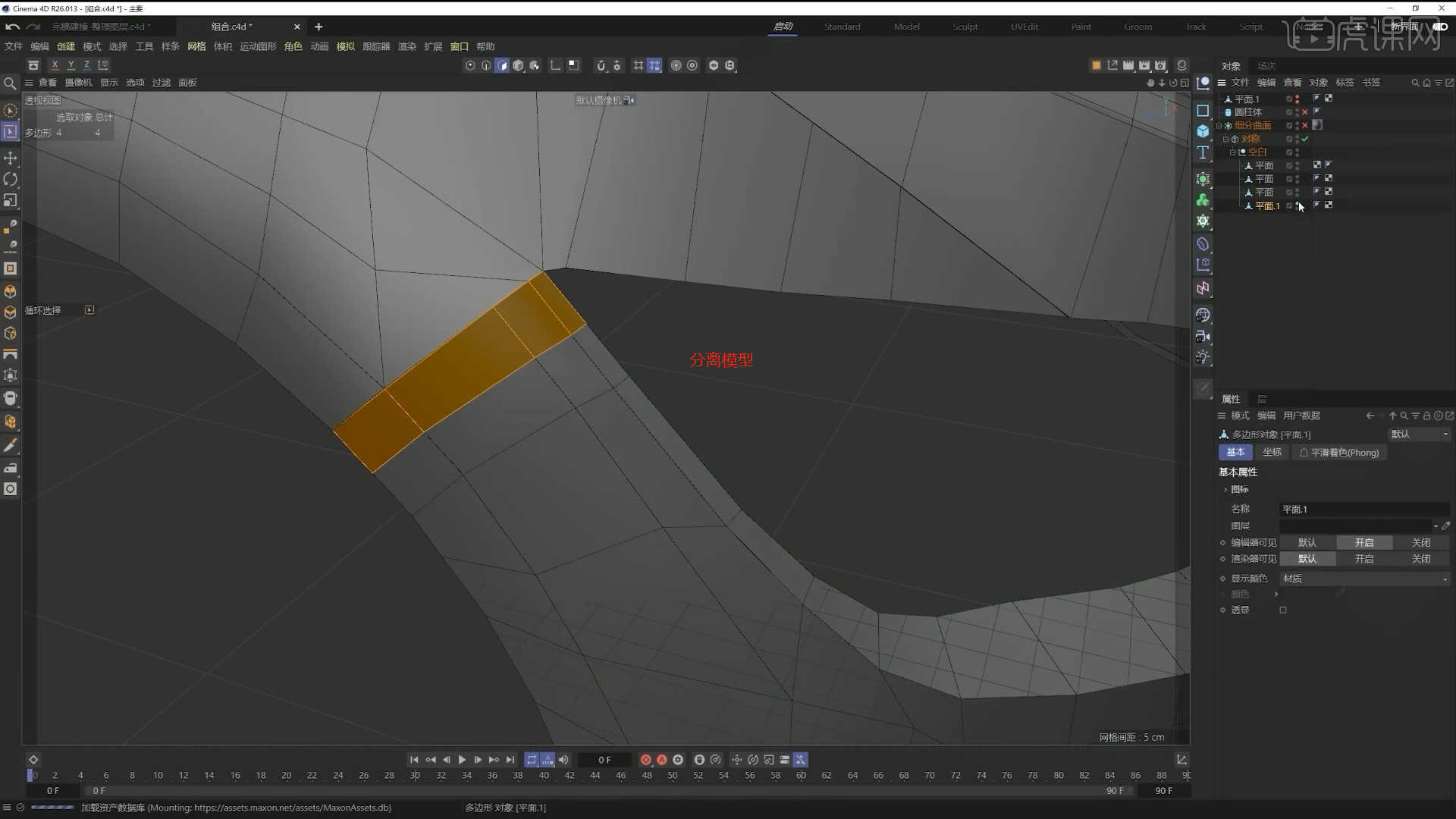Click the 名称 field containing 平面.1
Image resolution: width=1456 pixels, height=819 pixels.
point(1364,510)
